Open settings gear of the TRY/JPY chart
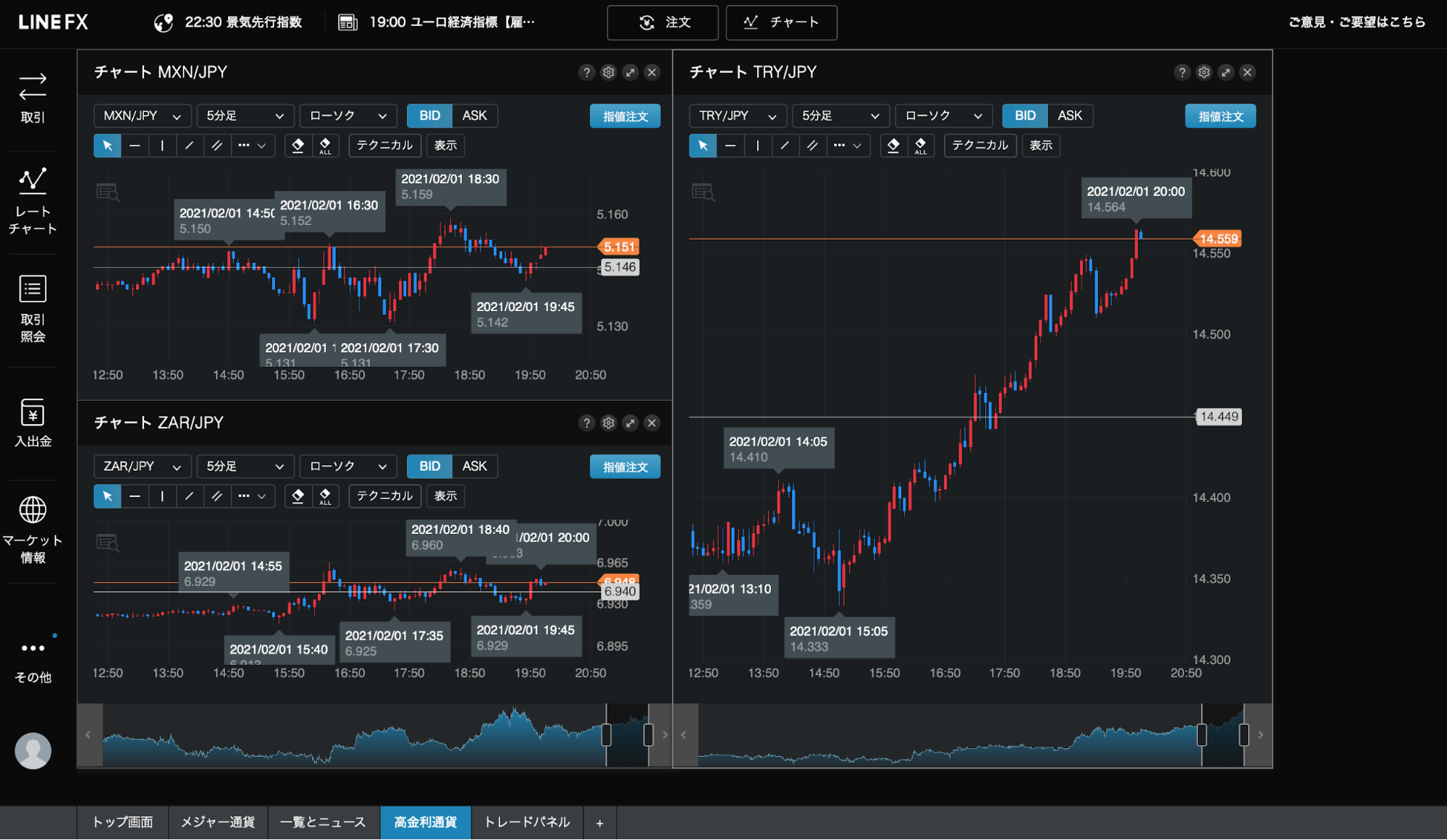This screenshot has height=840, width=1447. (1204, 72)
